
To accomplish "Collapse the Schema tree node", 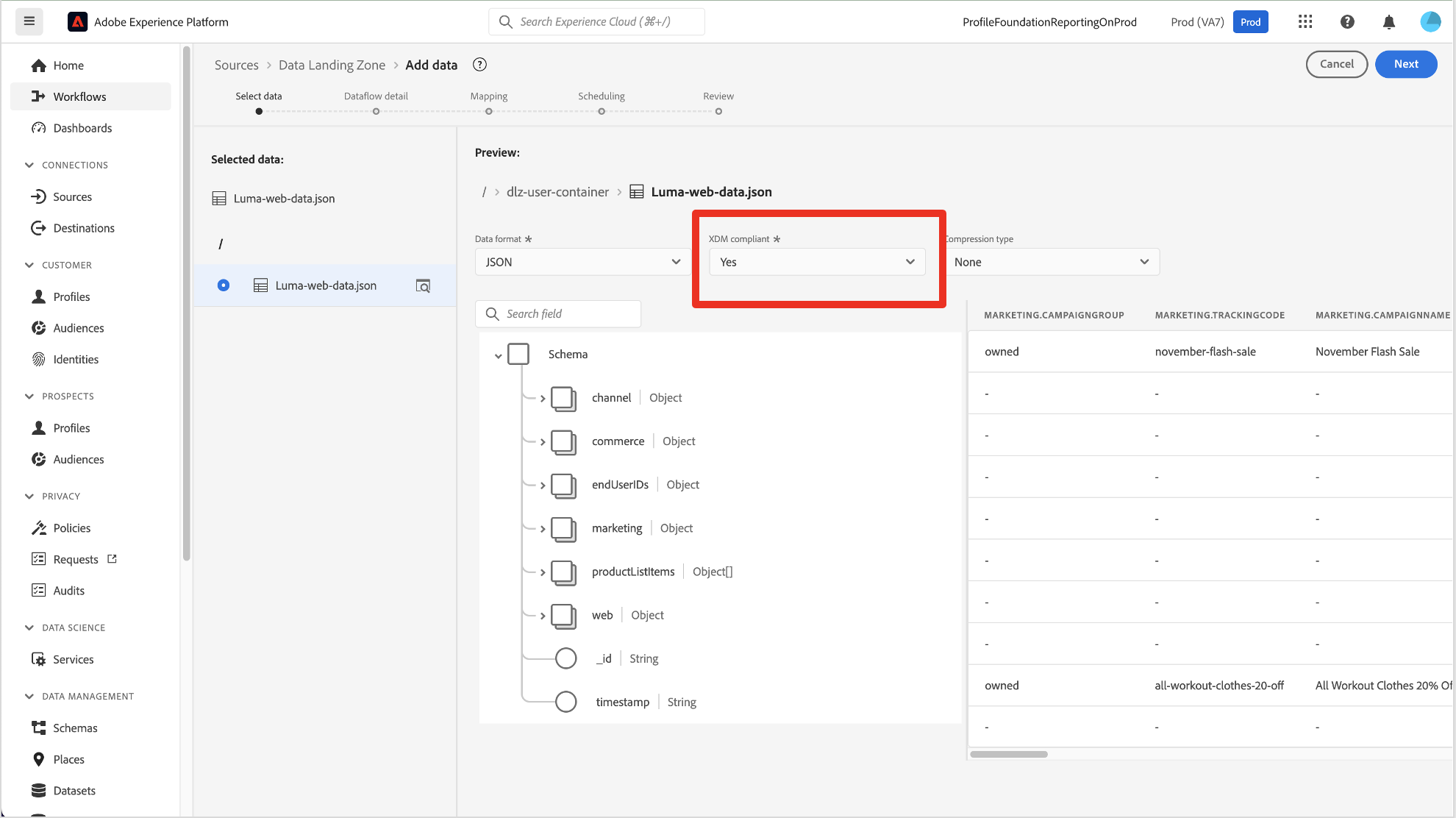I will click(x=498, y=355).
